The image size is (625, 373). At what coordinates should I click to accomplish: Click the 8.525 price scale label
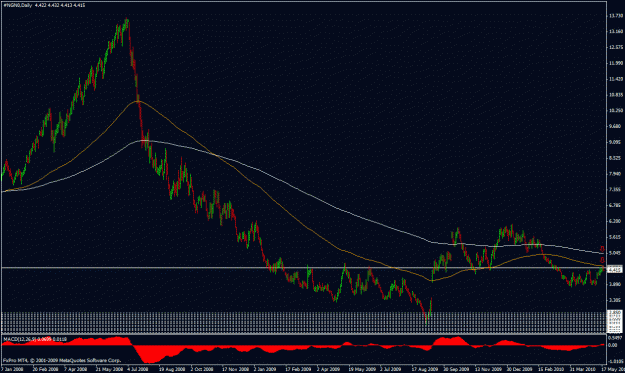click(616, 158)
